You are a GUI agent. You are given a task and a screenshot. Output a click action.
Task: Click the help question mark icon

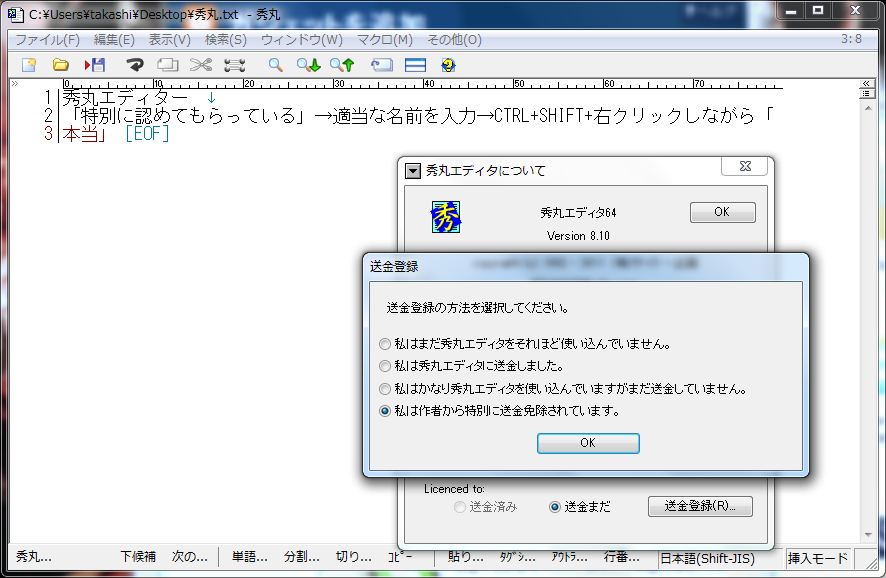point(448,65)
